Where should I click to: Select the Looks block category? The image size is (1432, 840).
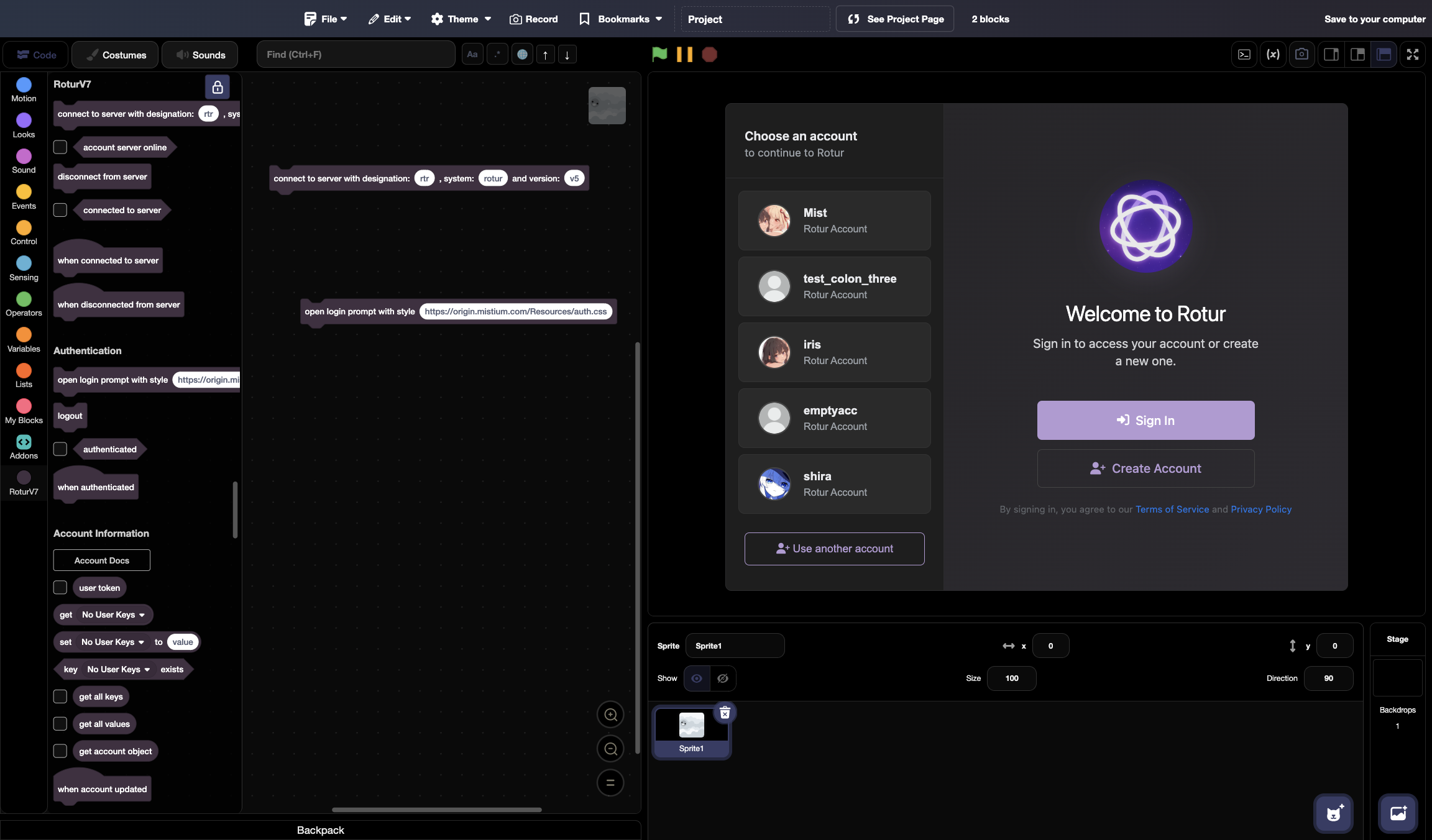point(24,126)
